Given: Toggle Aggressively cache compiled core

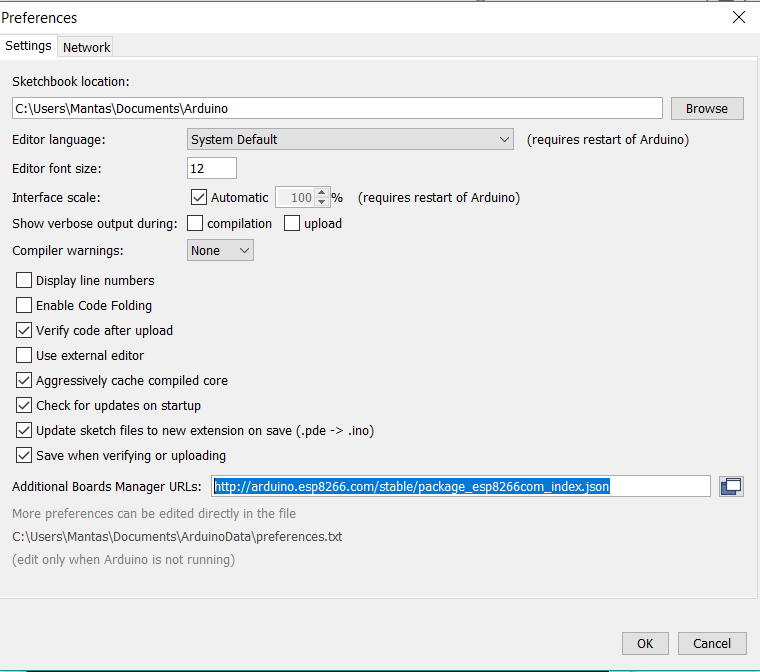Looking at the screenshot, I should pos(24,380).
